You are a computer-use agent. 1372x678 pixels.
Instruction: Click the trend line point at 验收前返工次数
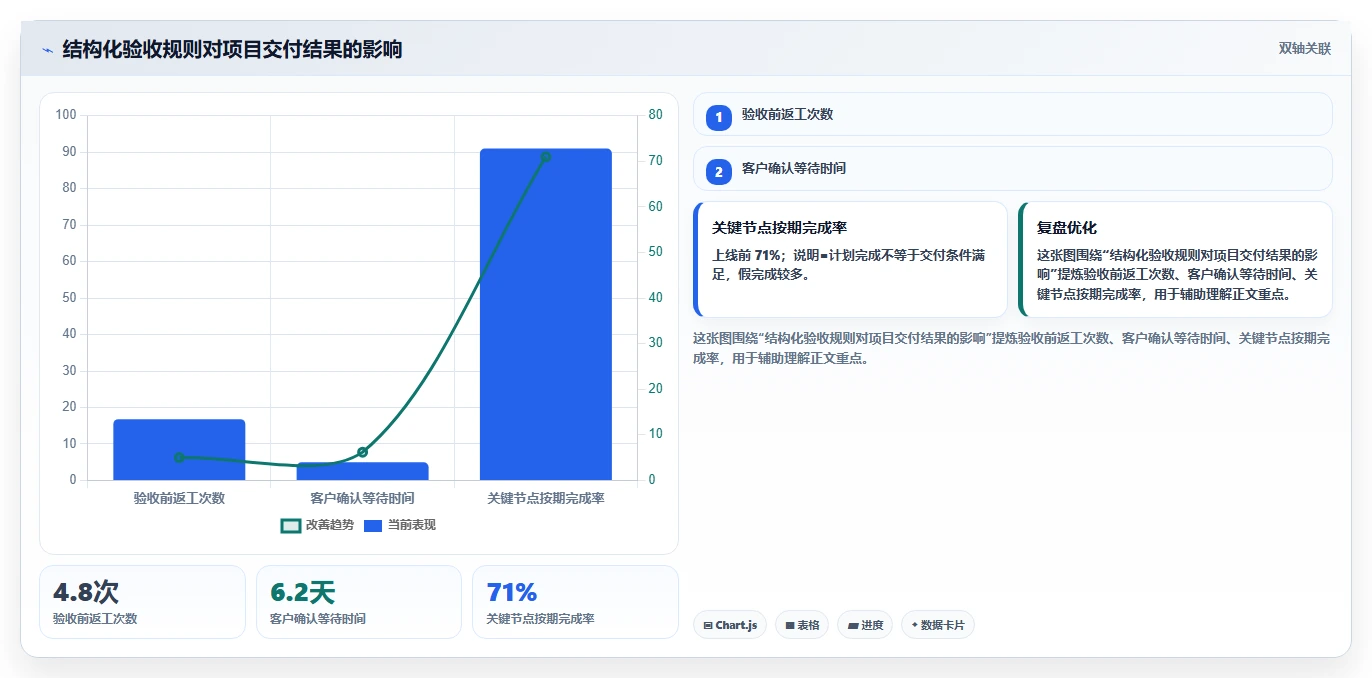click(179, 457)
